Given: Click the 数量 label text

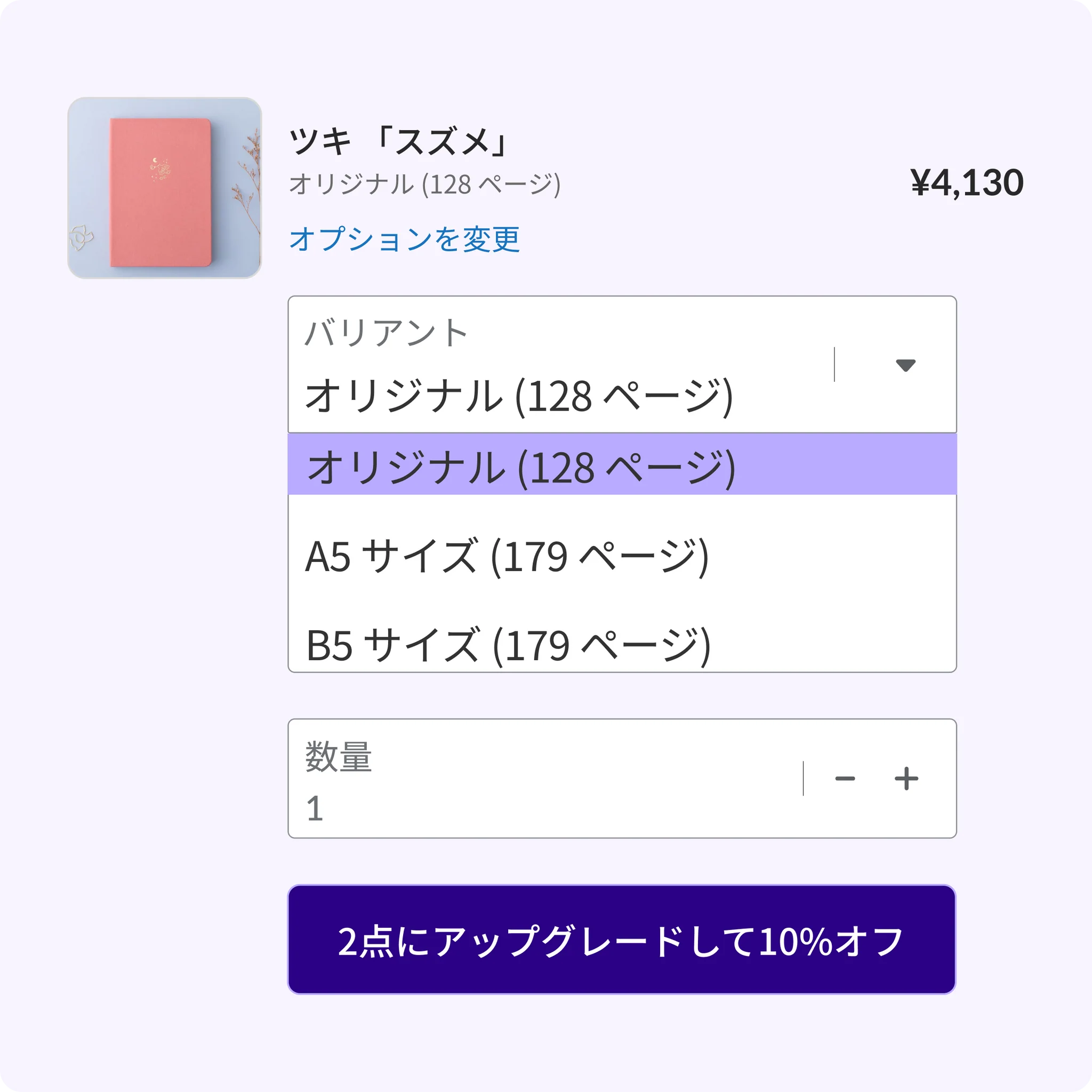Looking at the screenshot, I should tap(338, 756).
